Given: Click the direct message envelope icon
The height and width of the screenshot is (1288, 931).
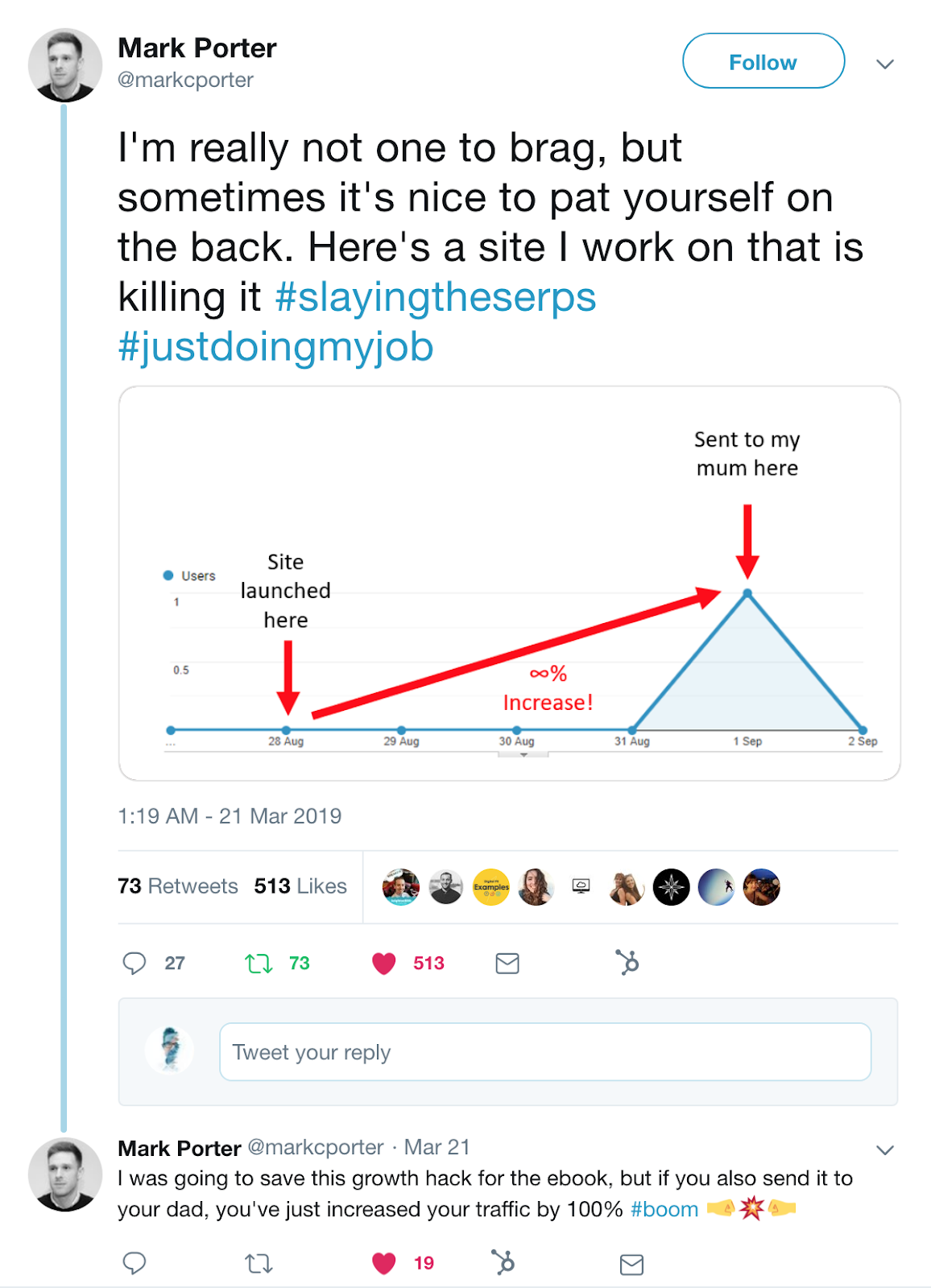Looking at the screenshot, I should click(507, 963).
